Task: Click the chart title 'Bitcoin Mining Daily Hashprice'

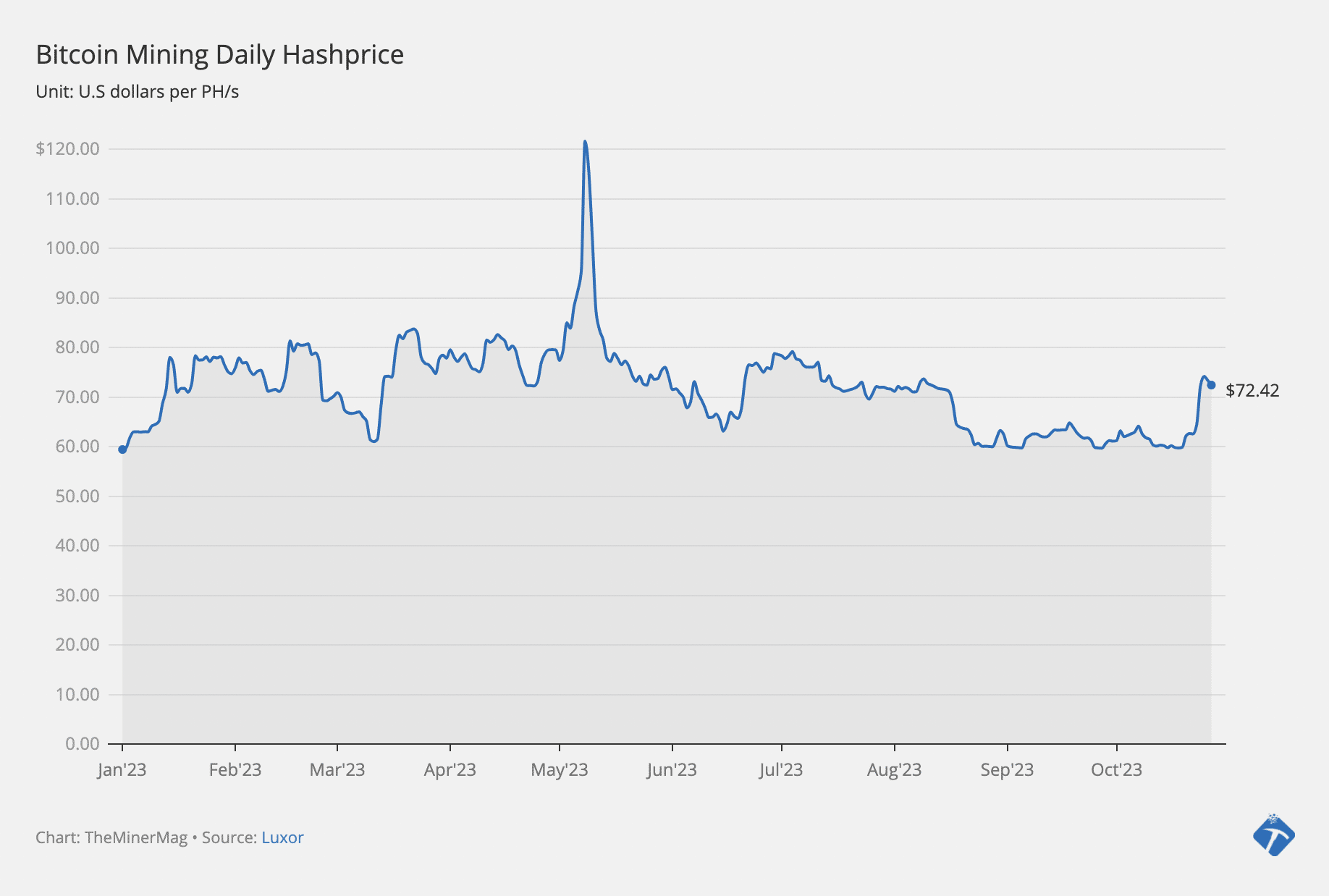Action: coord(220,54)
